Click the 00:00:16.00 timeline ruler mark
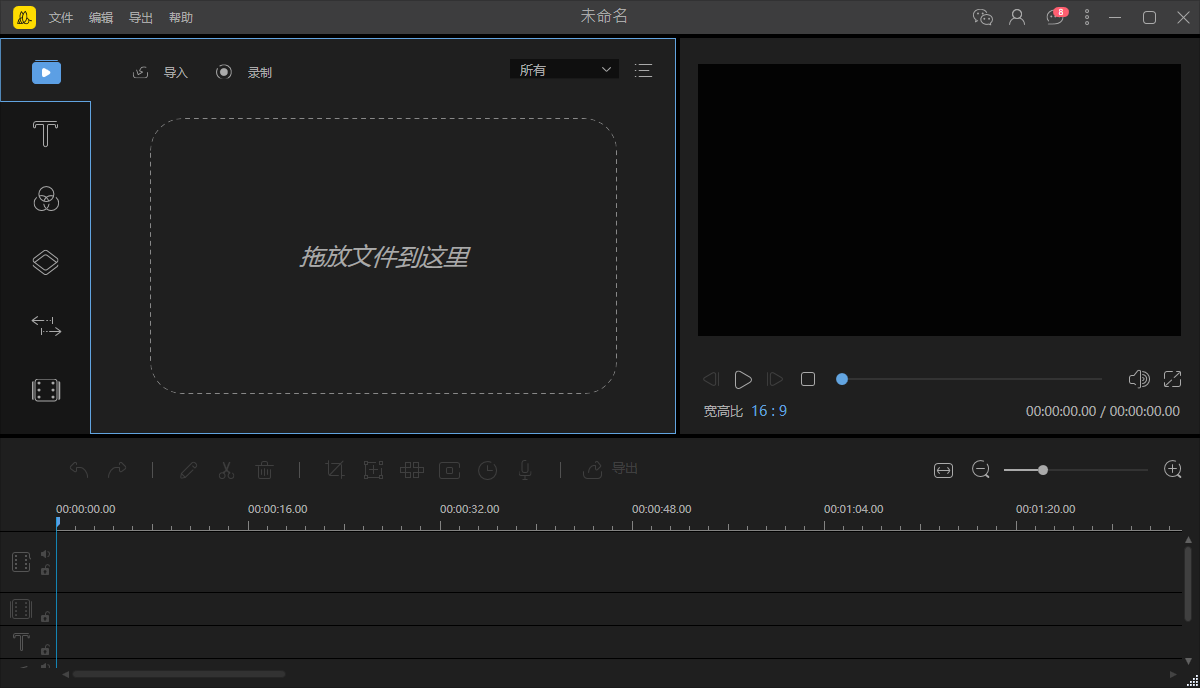Viewport: 1200px width, 688px height. pyautogui.click(x=278, y=509)
